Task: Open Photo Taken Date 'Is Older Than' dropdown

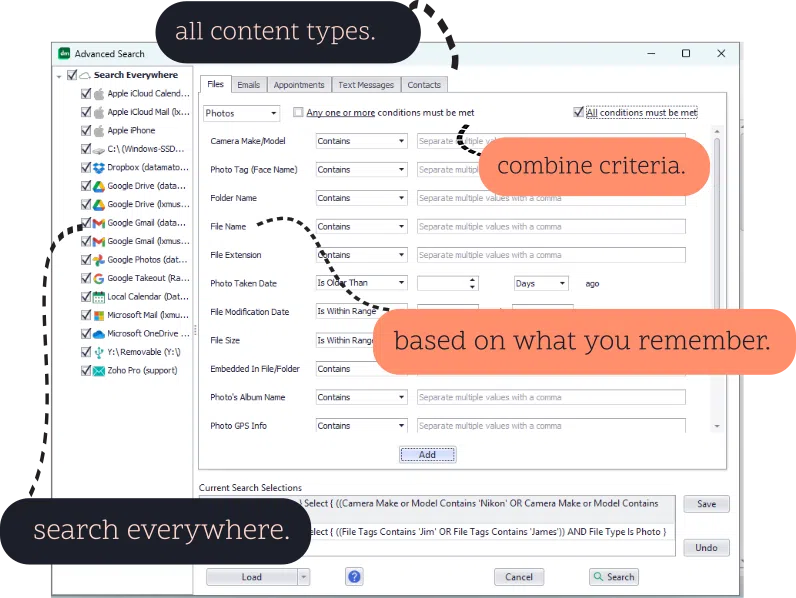Action: pos(361,283)
